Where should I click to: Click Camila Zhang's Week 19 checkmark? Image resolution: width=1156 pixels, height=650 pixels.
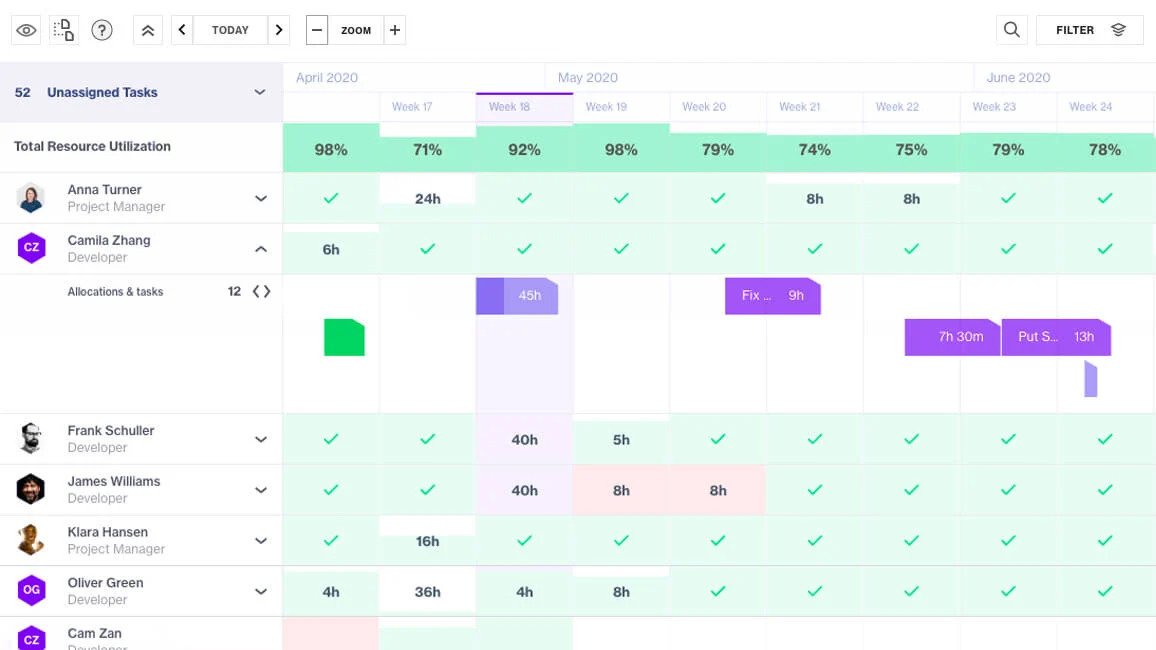[x=621, y=249]
